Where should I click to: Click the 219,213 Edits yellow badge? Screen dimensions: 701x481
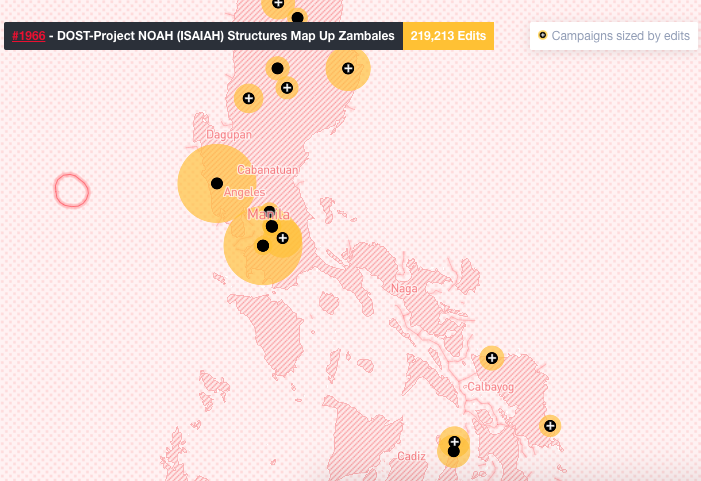point(448,37)
